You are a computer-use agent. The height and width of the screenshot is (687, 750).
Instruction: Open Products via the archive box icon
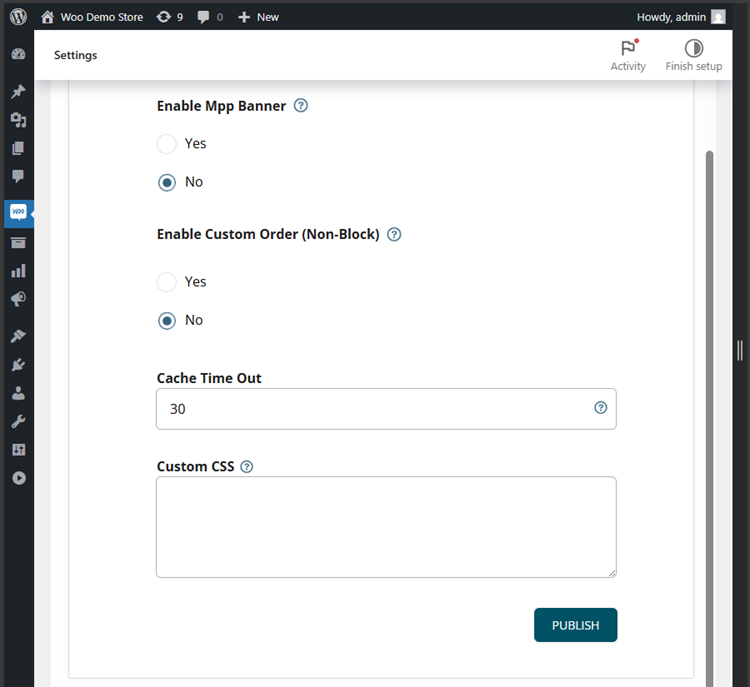(x=18, y=242)
